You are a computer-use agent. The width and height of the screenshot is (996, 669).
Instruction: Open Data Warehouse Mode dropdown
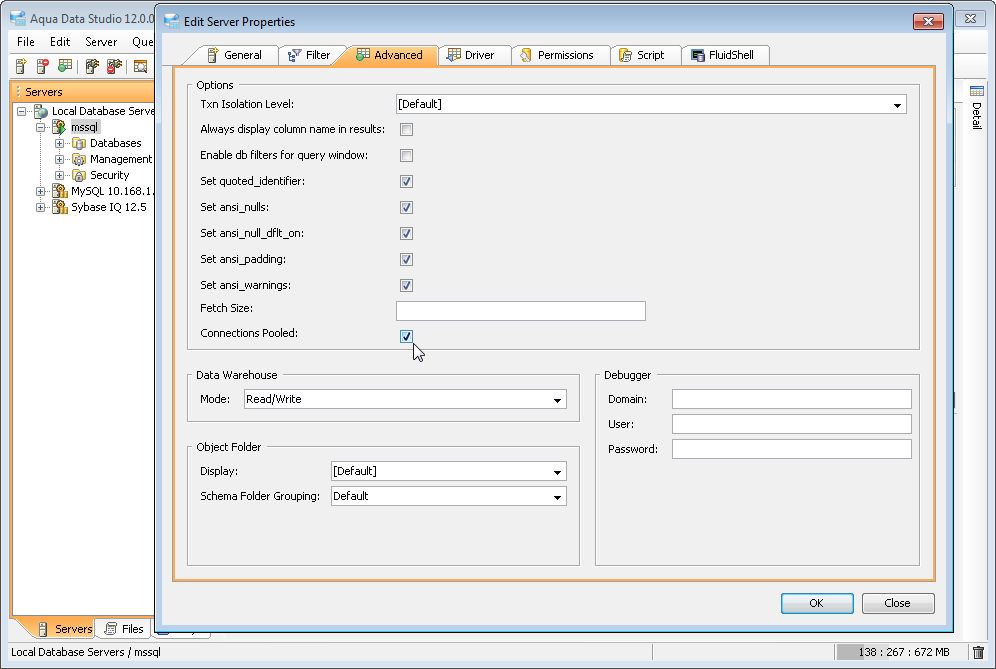coord(557,400)
